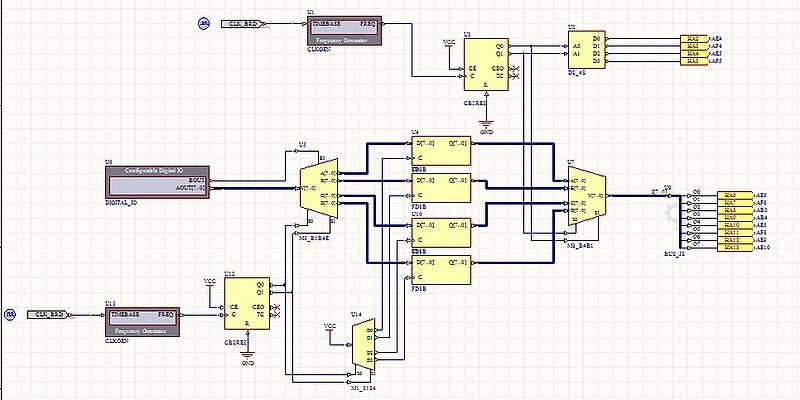The height and width of the screenshot is (400, 800).
Task: Select the HA6 output port
Action: pos(730,195)
